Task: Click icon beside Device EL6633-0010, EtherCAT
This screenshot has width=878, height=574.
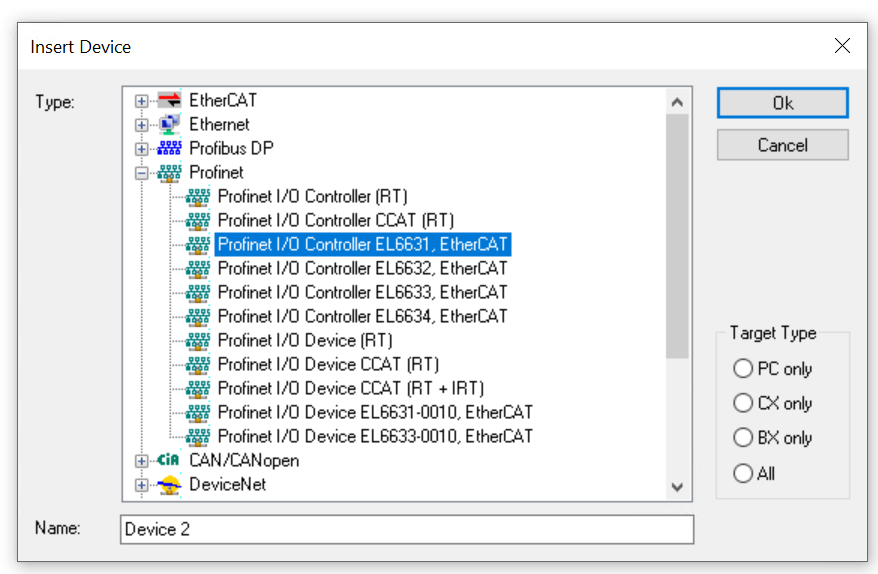Action: point(198,436)
